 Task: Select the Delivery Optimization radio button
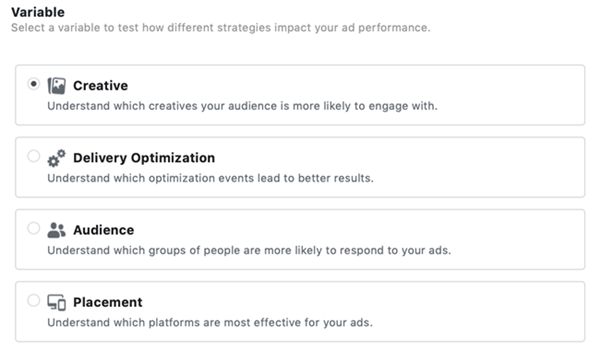(34, 156)
